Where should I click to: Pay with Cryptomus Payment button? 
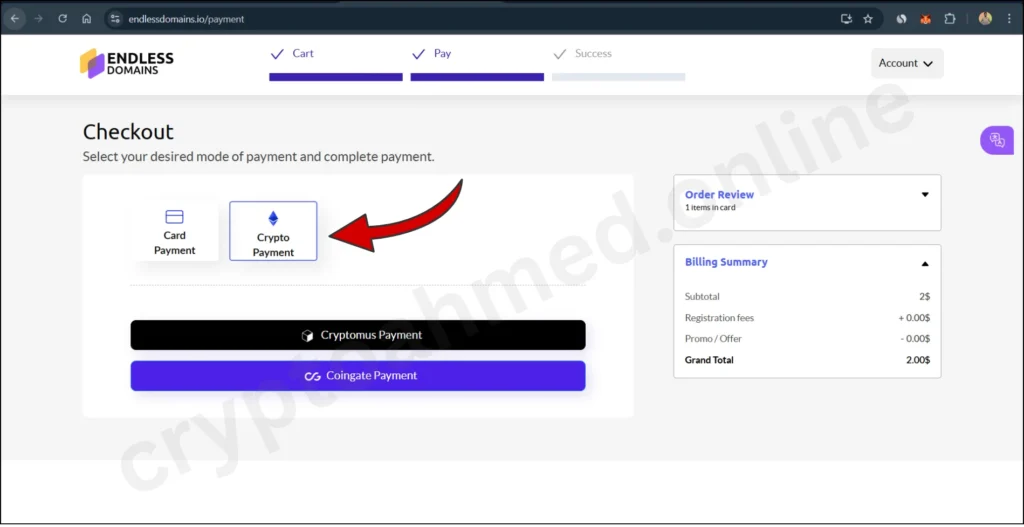[358, 335]
